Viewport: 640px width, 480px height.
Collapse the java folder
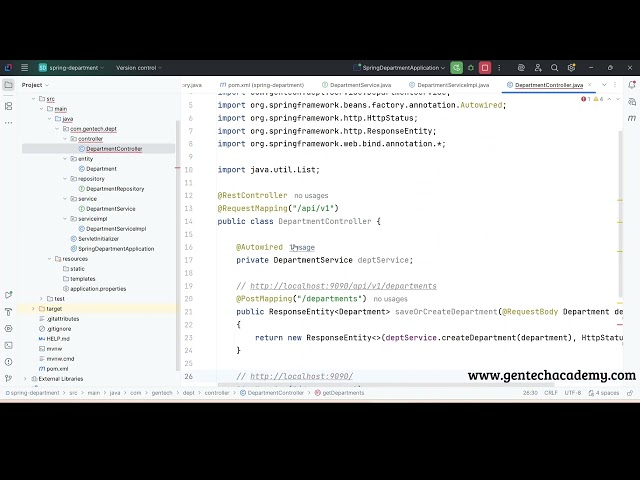tap(49, 119)
